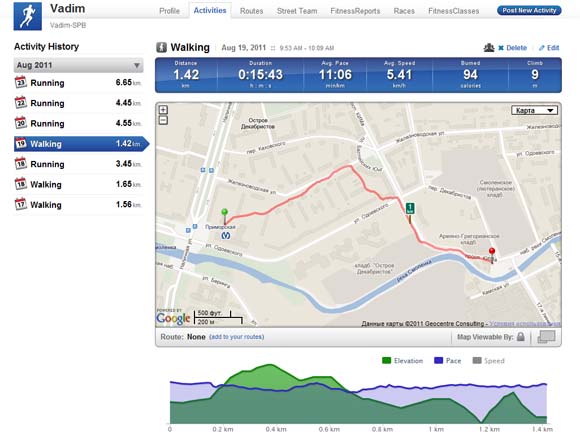The image size is (580, 436).
Task: Click the friends group icon beside Delete
Action: 489,48
